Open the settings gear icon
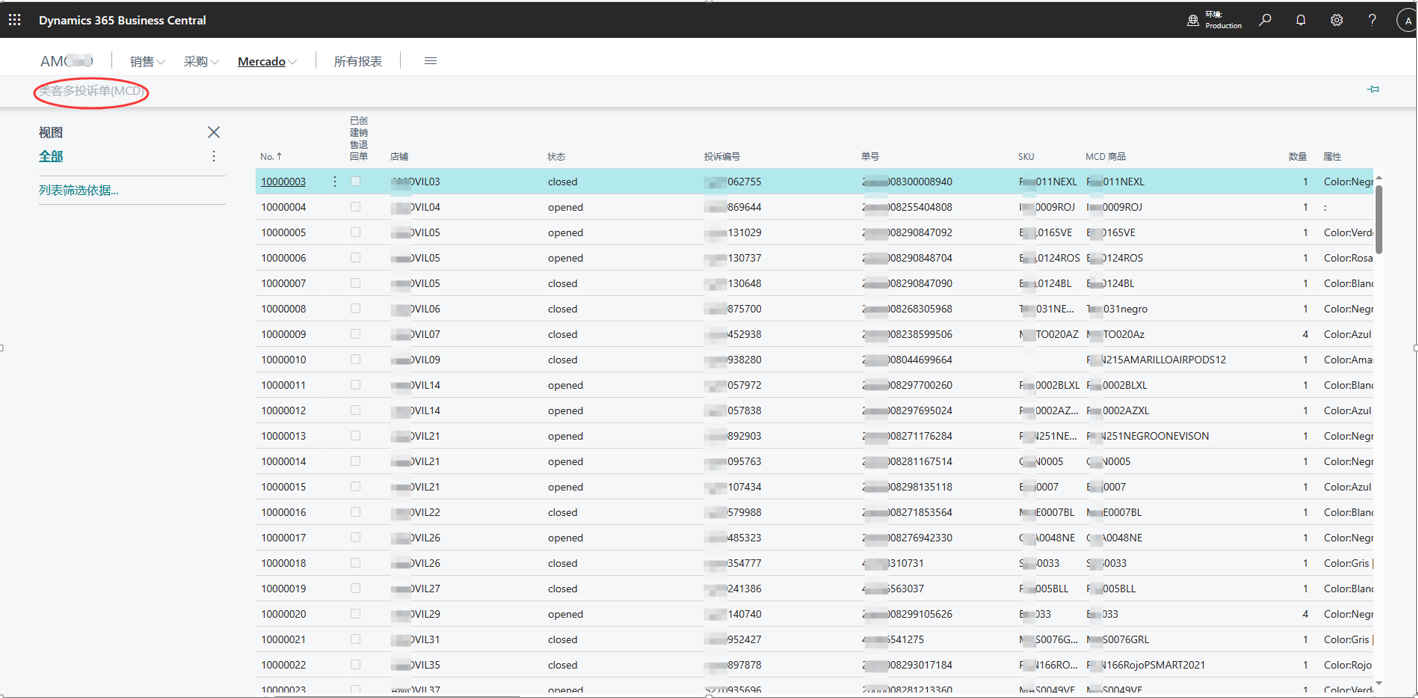This screenshot has width=1418, height=698. tap(1336, 20)
